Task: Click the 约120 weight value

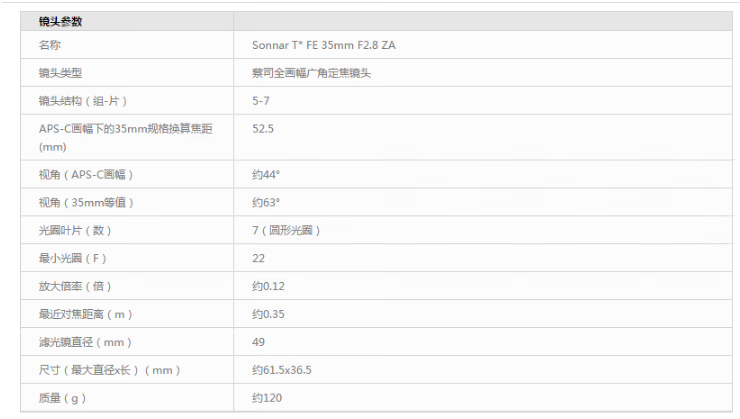Action: (x=267, y=398)
